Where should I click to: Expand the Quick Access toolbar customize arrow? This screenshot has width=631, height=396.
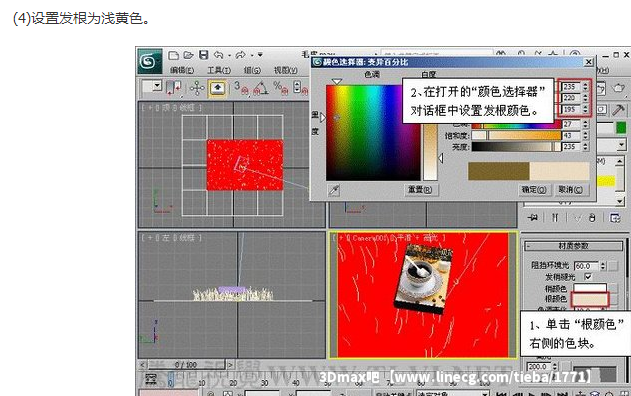[x=260, y=55]
